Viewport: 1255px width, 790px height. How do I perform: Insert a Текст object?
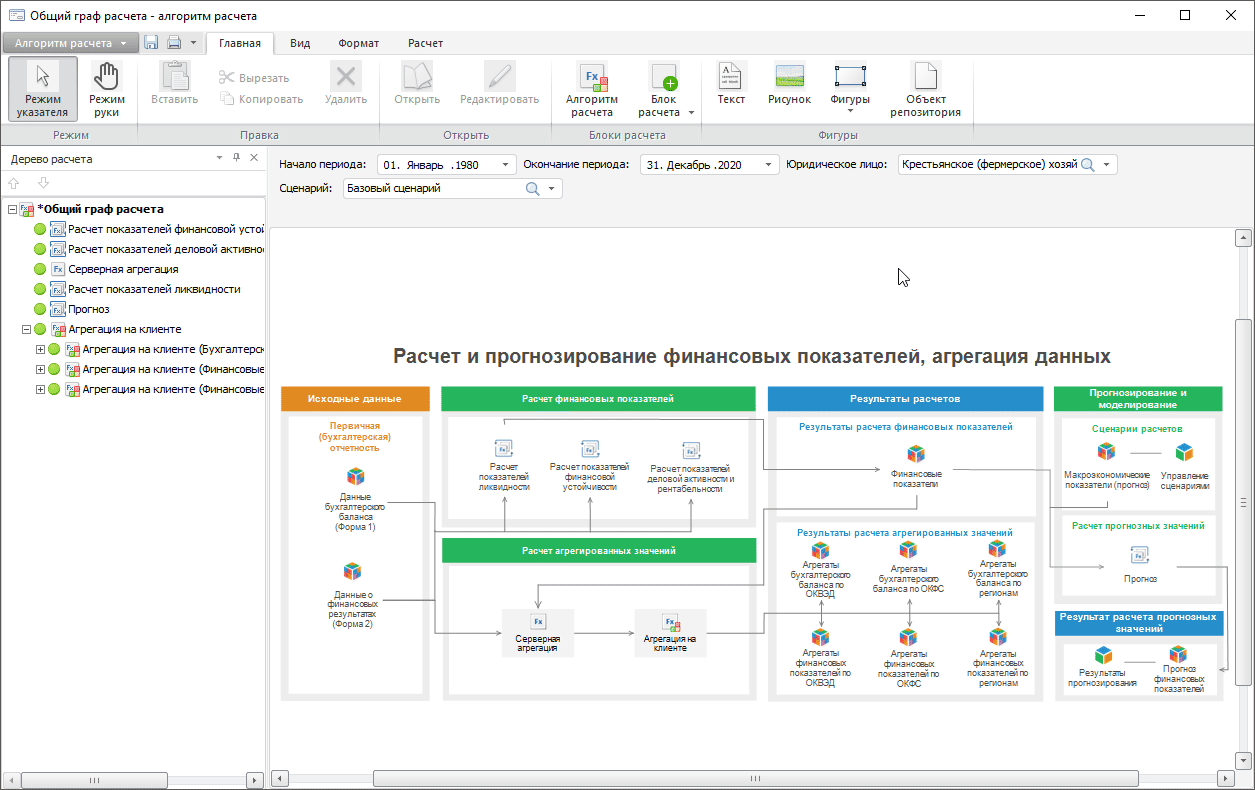click(x=731, y=83)
